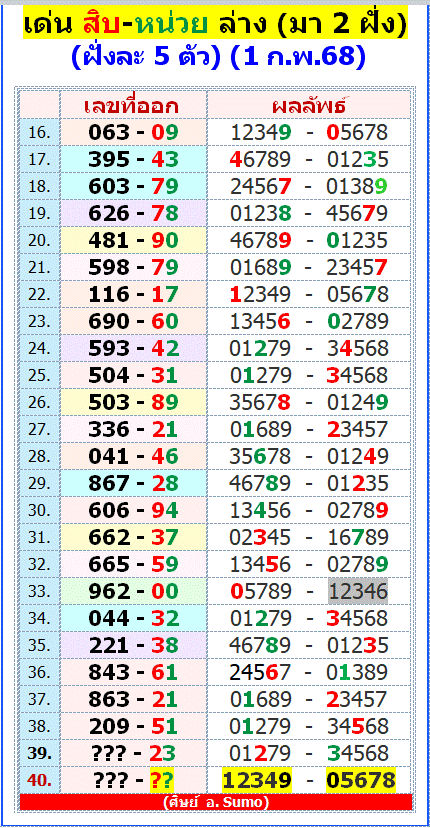Select the ผลลัพธ์ column header

click(309, 106)
